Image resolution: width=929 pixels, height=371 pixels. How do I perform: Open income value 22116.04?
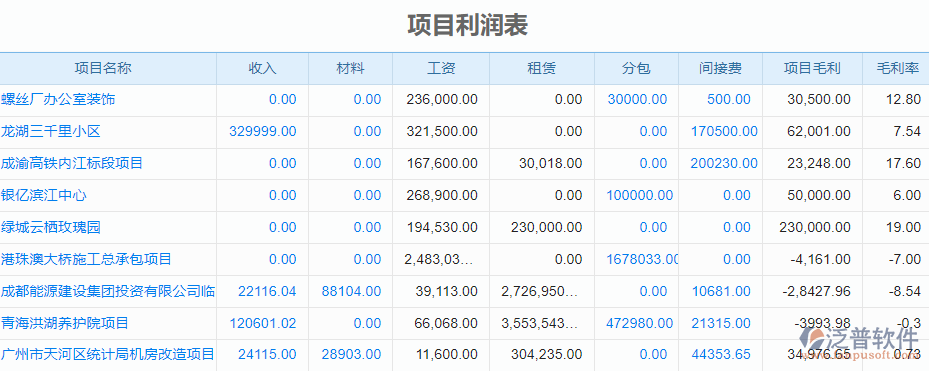click(267, 292)
